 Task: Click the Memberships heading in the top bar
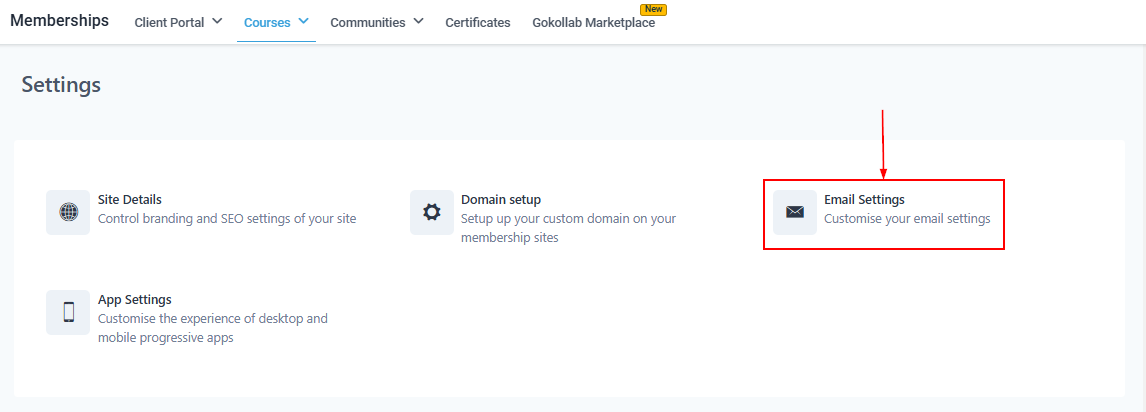coord(59,21)
